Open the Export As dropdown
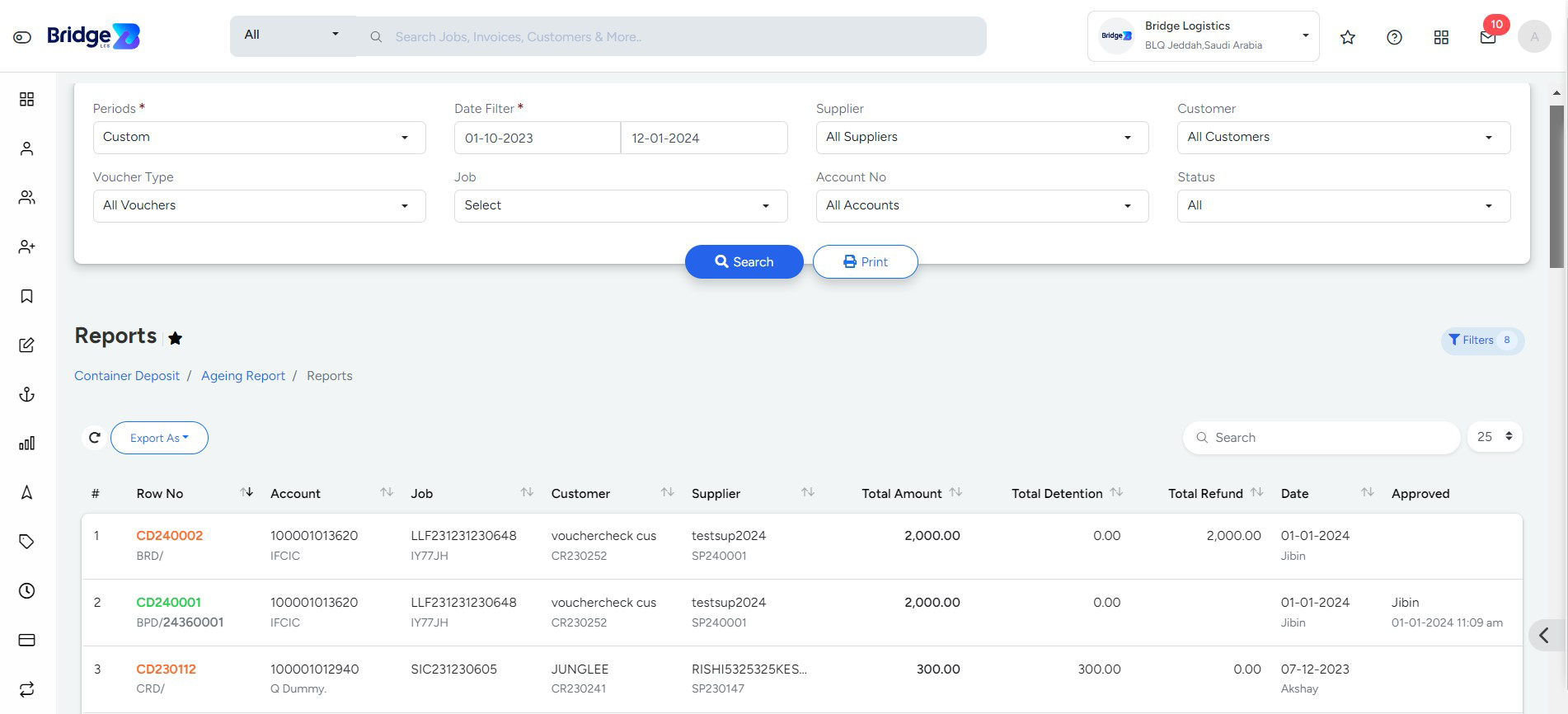Screen dimensions: 1568x714 point(159,438)
